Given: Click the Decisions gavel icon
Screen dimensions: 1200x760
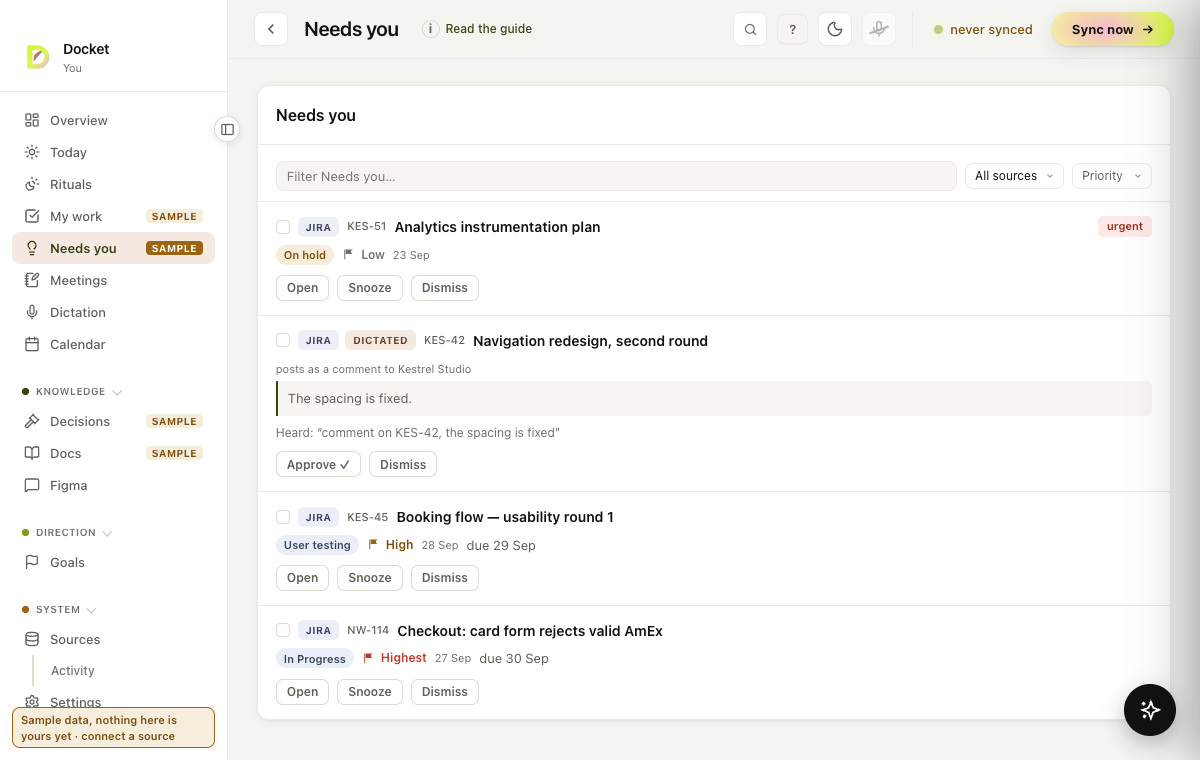Looking at the screenshot, I should (32, 421).
